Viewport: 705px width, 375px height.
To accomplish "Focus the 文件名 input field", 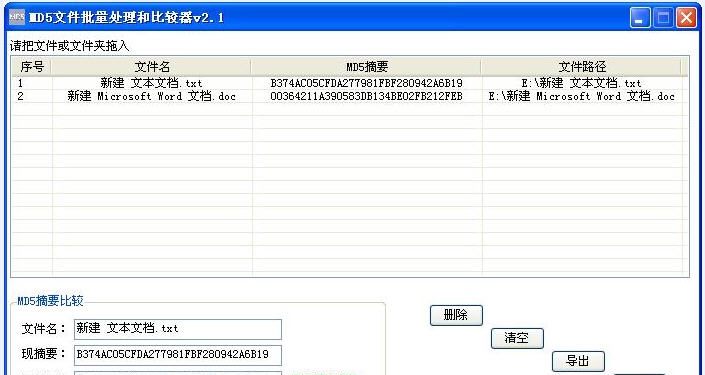I will [x=178, y=329].
